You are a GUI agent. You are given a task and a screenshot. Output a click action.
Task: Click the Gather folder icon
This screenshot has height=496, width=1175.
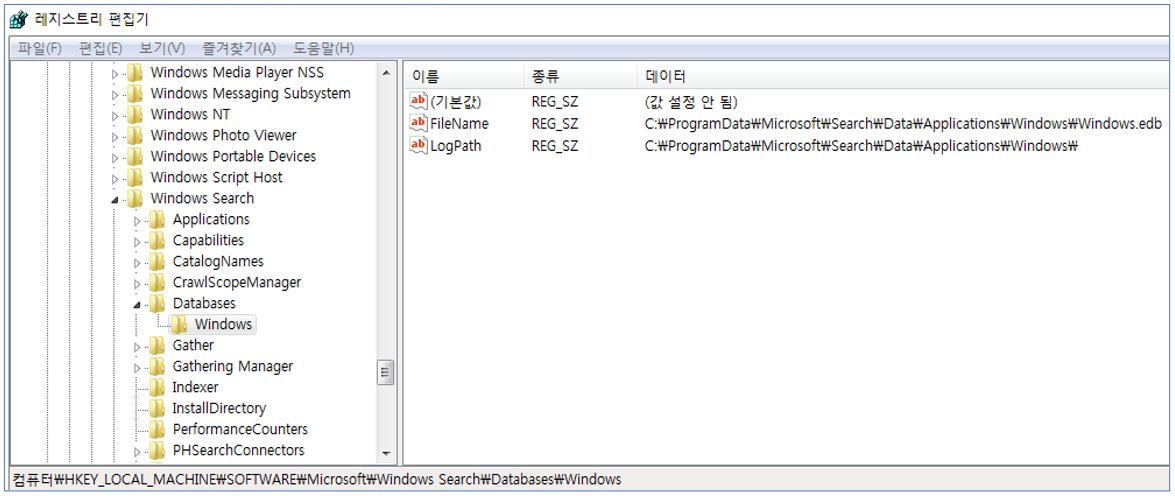point(156,345)
